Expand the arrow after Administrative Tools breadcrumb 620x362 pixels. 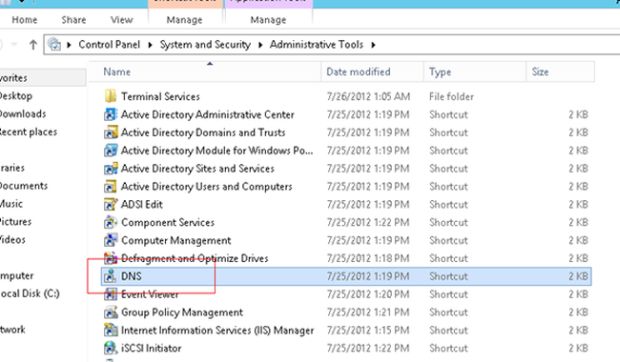pyautogui.click(x=373, y=45)
